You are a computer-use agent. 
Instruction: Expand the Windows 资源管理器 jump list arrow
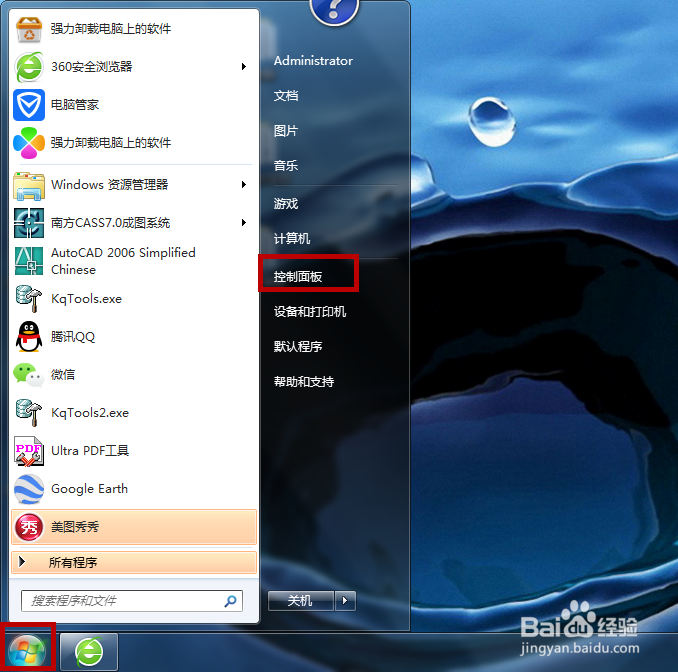click(244, 185)
